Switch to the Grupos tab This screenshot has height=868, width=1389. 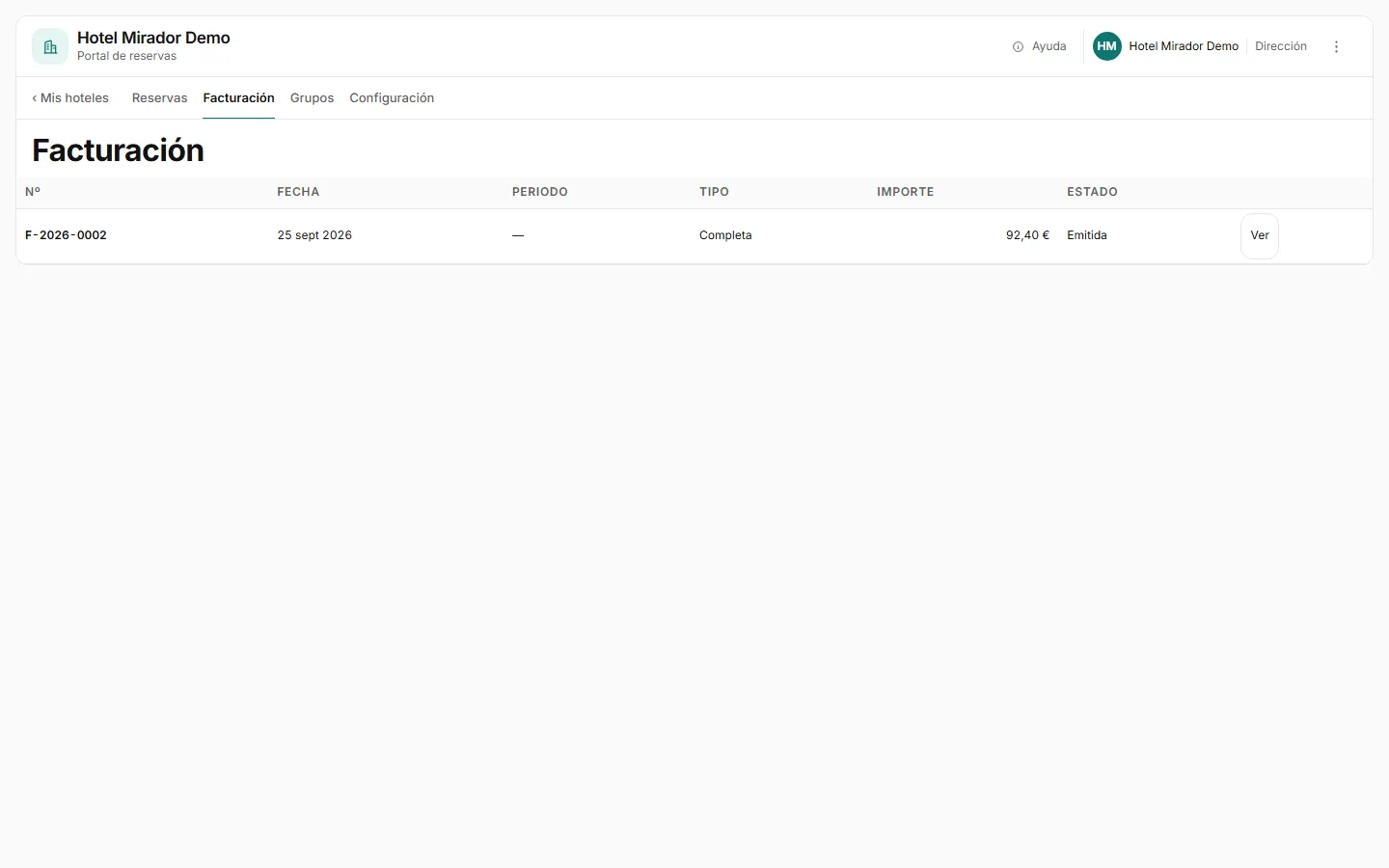point(312,98)
